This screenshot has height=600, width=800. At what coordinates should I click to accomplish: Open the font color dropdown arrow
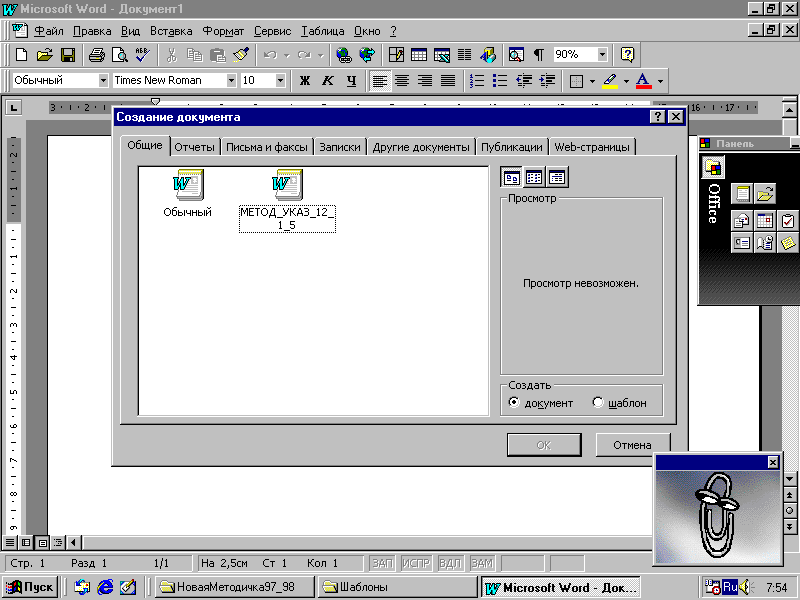coord(660,81)
